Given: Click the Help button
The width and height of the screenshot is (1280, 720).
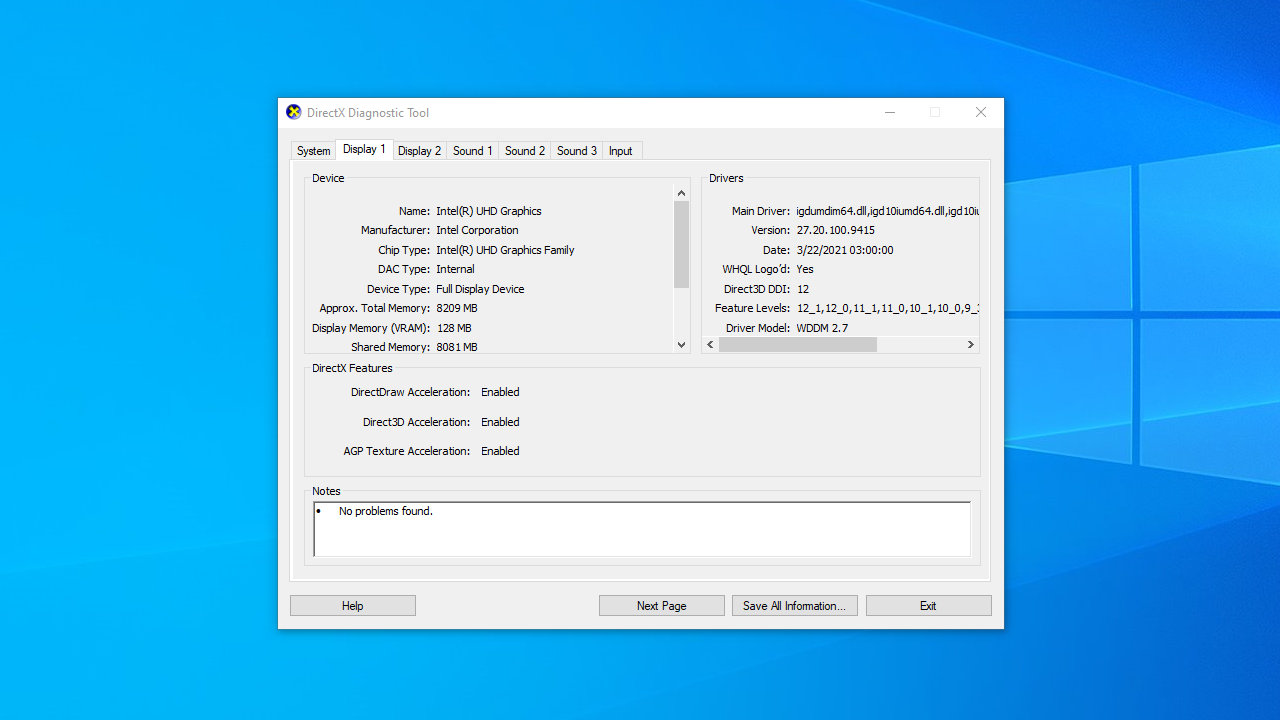Looking at the screenshot, I should click(x=352, y=606).
